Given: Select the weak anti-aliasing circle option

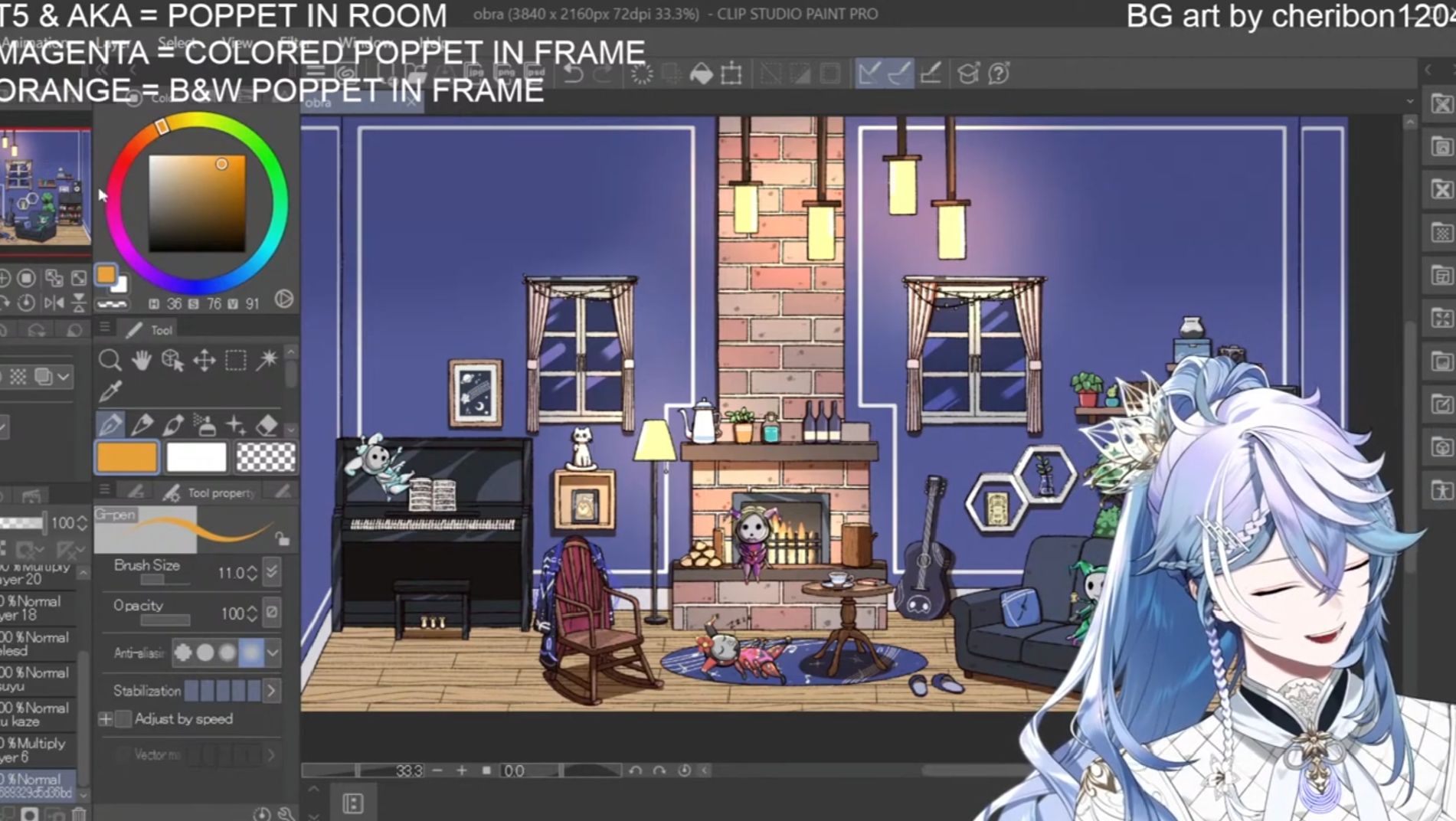Looking at the screenshot, I should coord(205,653).
